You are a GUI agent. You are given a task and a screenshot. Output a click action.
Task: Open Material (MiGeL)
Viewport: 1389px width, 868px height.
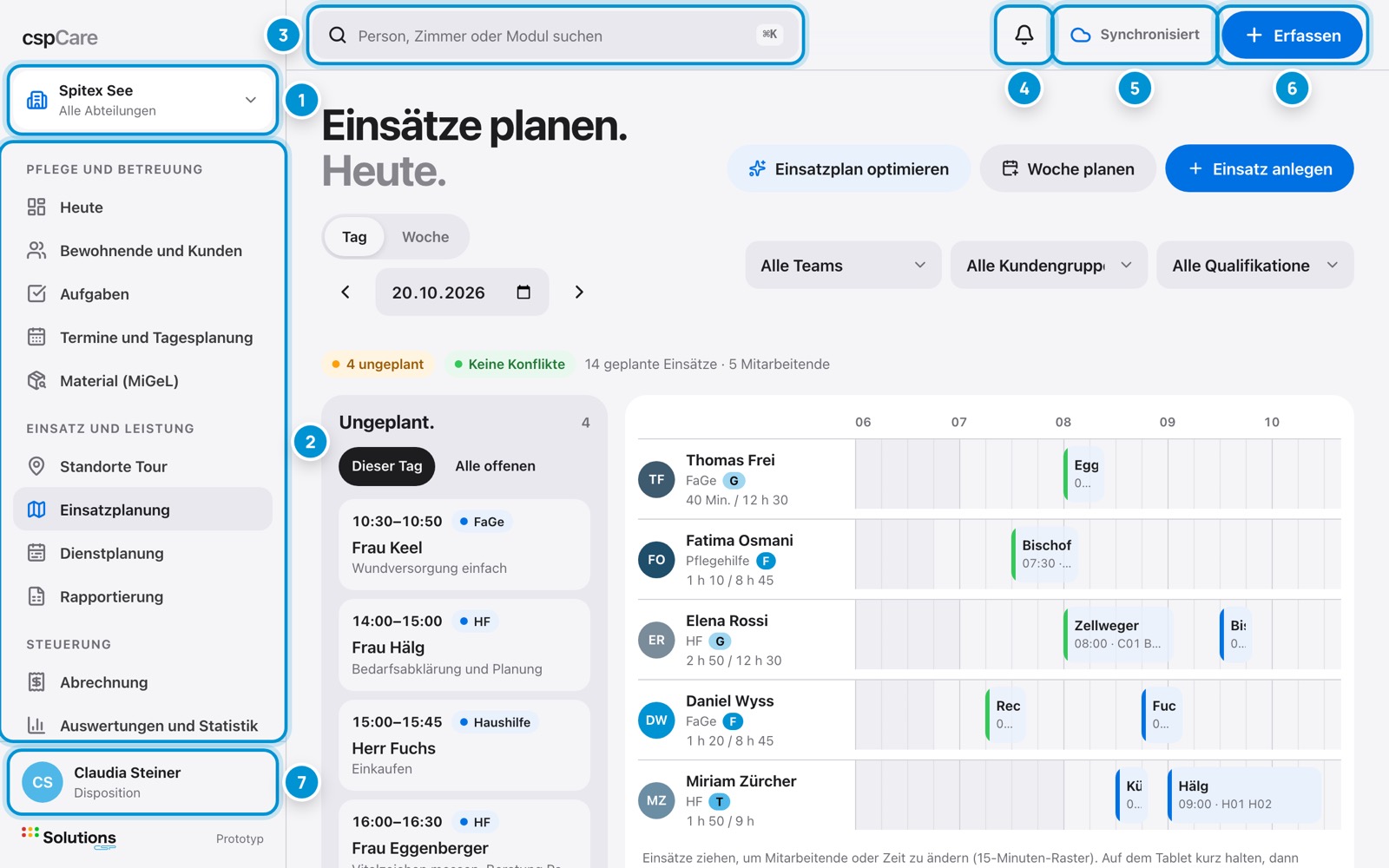142,381
